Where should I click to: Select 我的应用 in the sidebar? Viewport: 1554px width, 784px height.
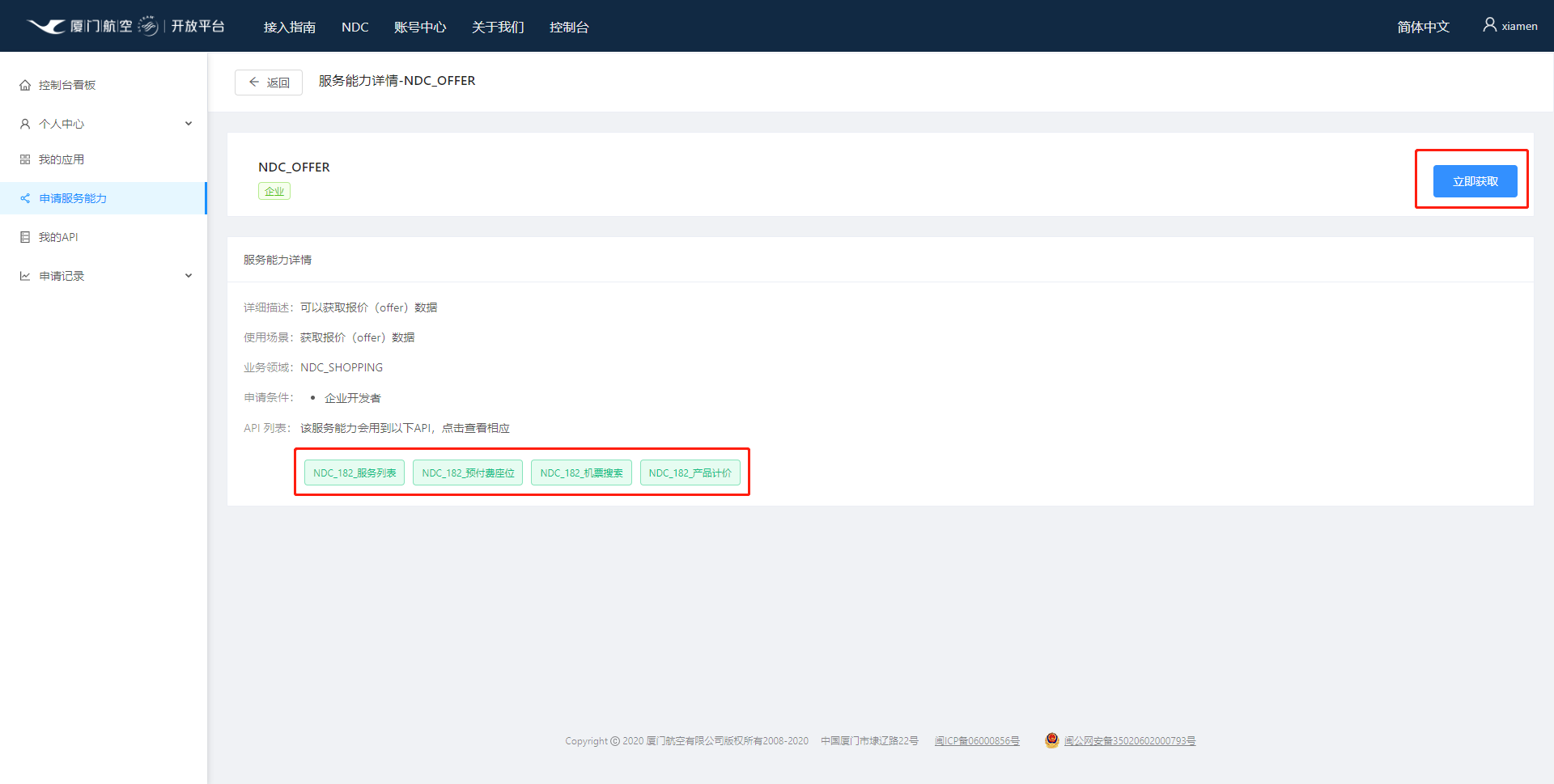104,159
